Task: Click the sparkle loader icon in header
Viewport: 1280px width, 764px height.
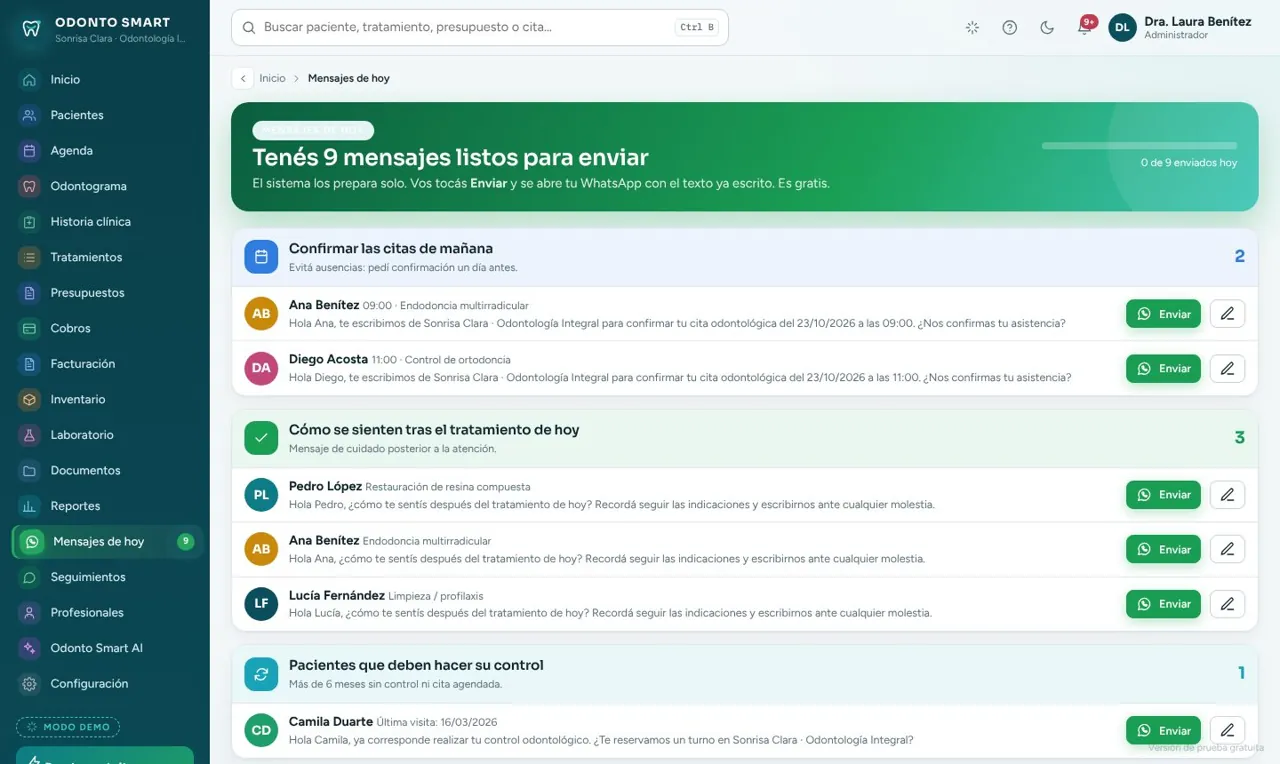Action: tap(972, 28)
